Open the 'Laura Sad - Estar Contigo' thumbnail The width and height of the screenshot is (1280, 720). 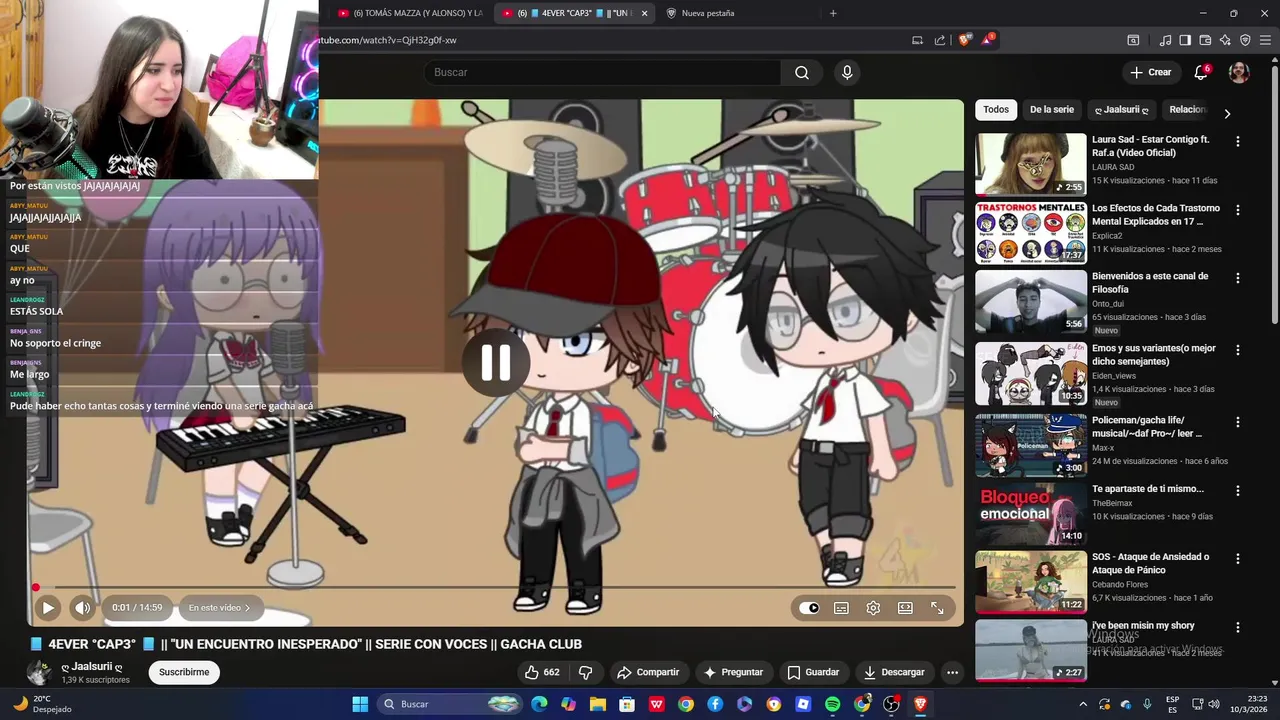[x=1031, y=164]
